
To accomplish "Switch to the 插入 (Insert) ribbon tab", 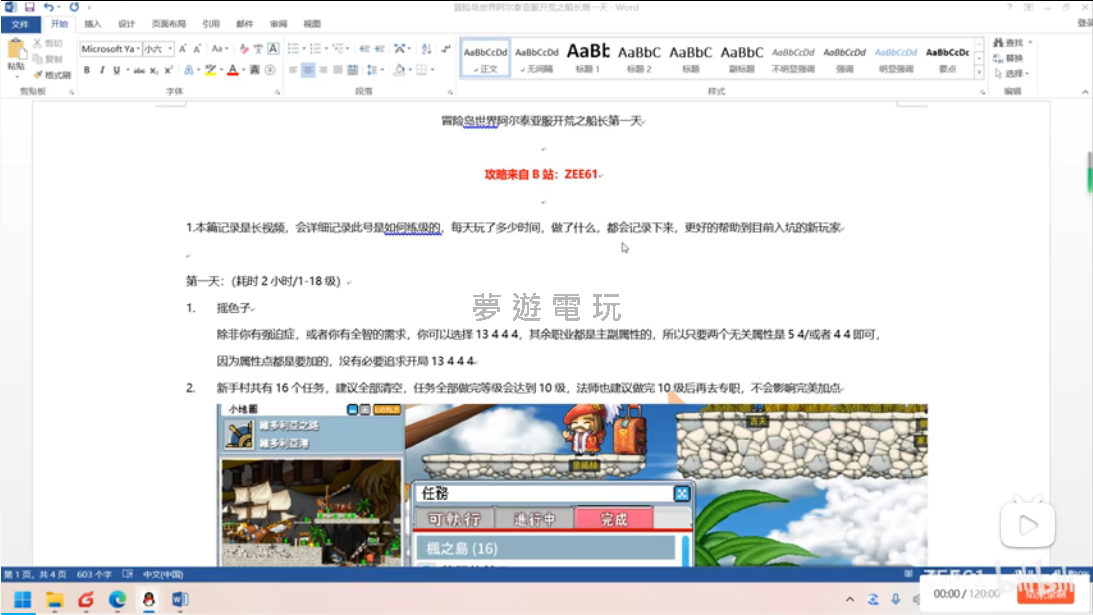I will [x=92, y=23].
